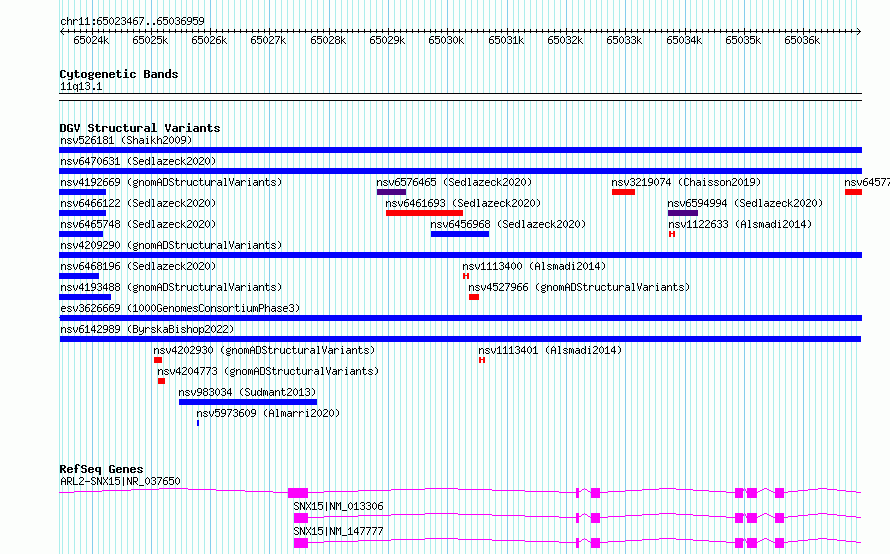Open nsv3219074 (Chaisson2019) variant label
Screen dimensions: 890x554
[686, 182]
